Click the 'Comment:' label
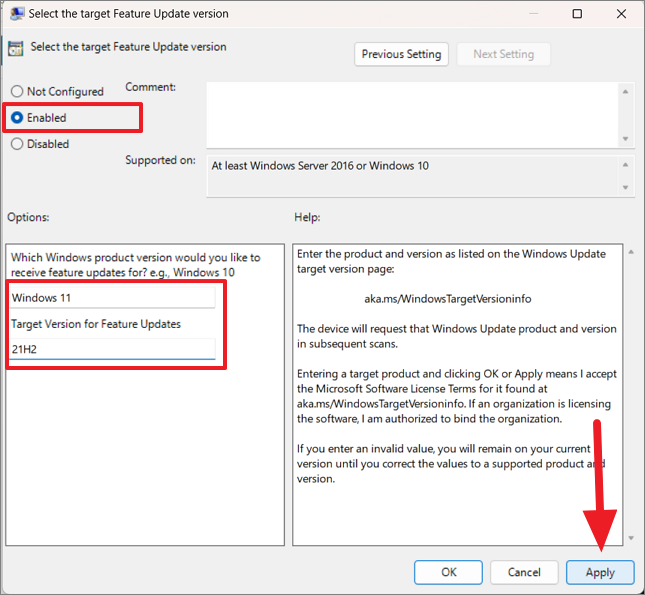This screenshot has width=645, height=595. click(x=151, y=87)
